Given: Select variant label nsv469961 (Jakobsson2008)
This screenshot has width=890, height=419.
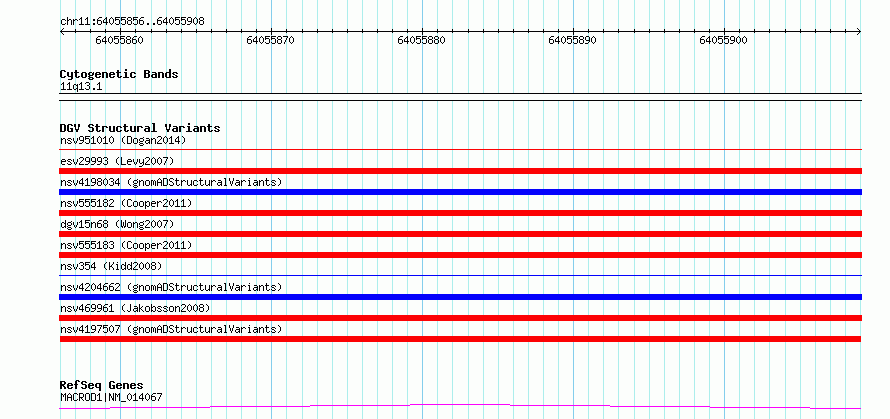Looking at the screenshot, I should tap(135, 308).
